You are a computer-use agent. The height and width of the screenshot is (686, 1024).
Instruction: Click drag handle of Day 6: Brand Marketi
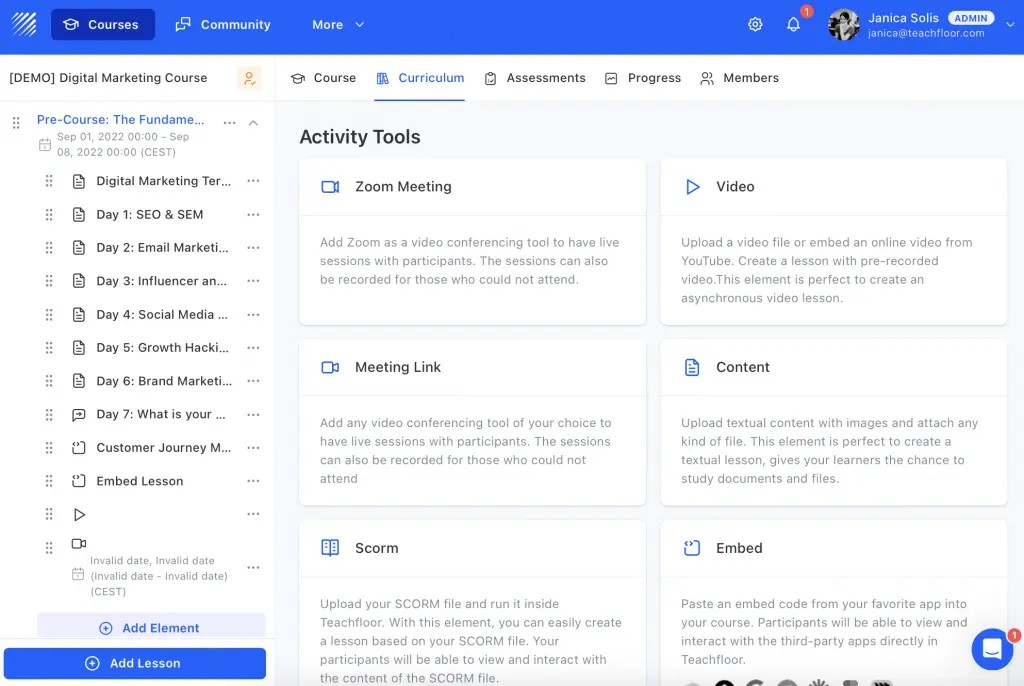click(48, 381)
